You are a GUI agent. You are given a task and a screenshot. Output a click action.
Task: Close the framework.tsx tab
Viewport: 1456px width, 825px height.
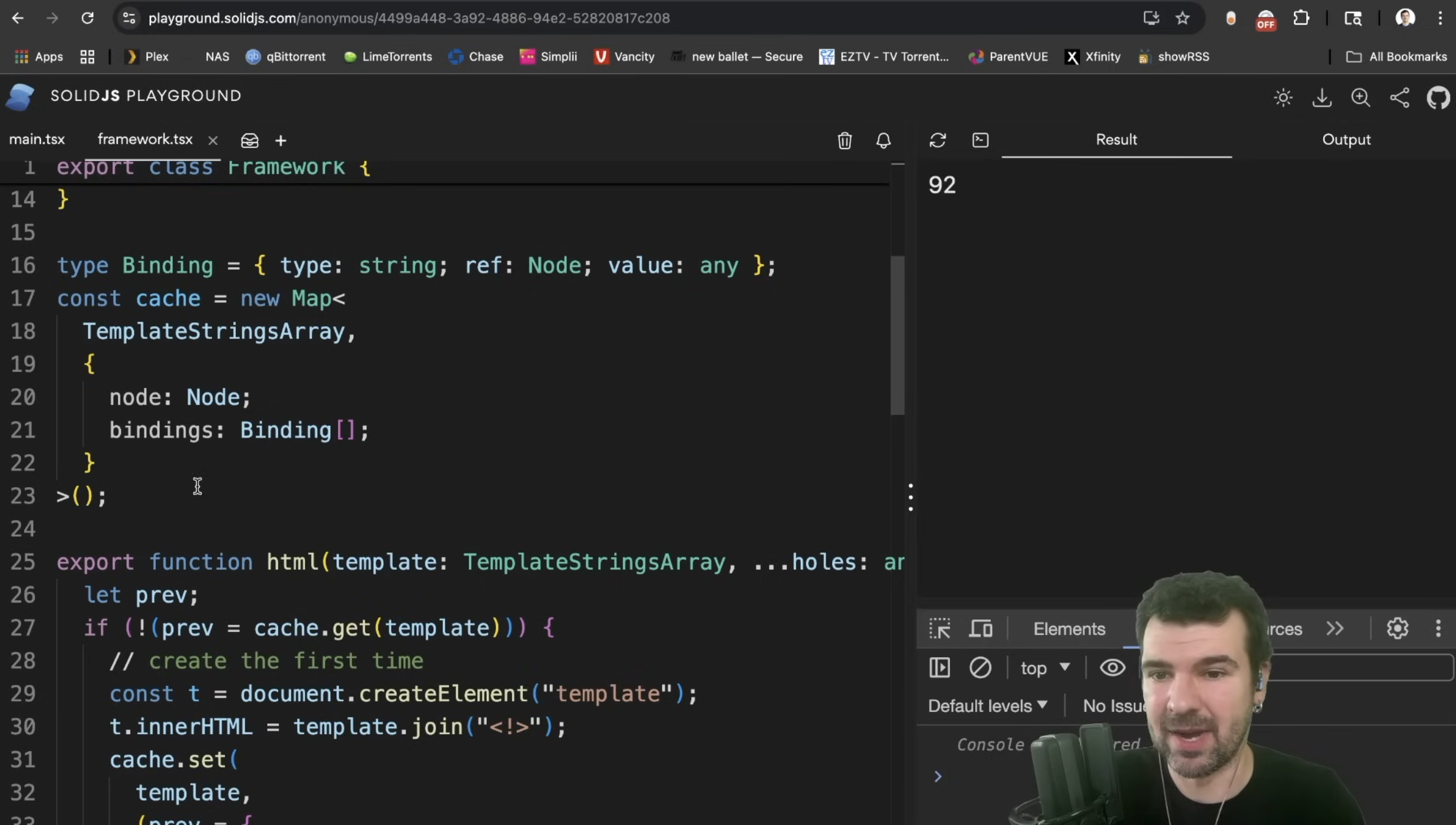(213, 140)
